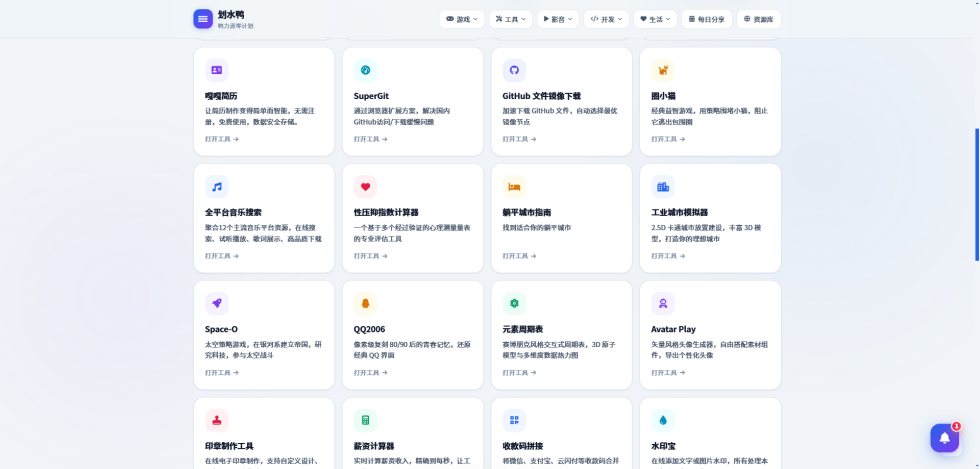This screenshot has height=469, width=980.
Task: Open the 资源库 nav item
Action: (759, 19)
